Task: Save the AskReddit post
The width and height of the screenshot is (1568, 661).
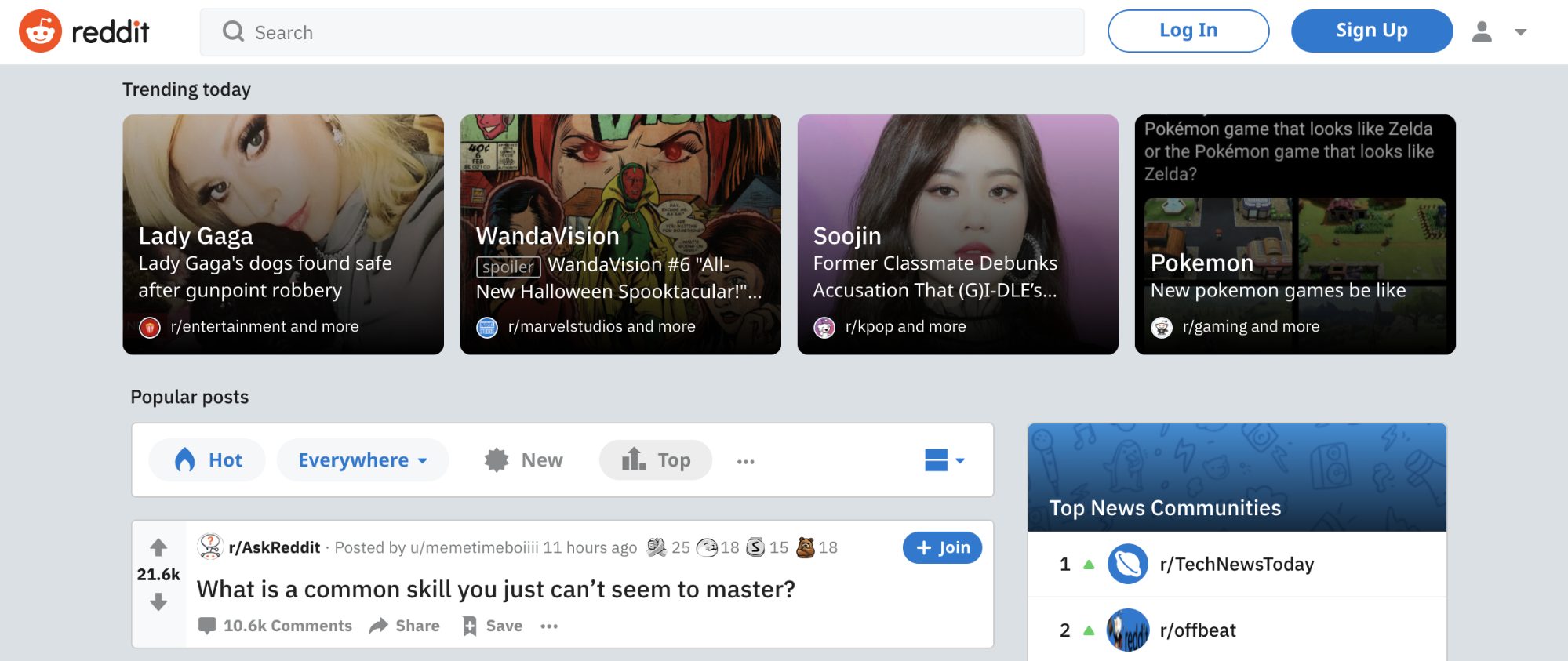Action: 493,626
